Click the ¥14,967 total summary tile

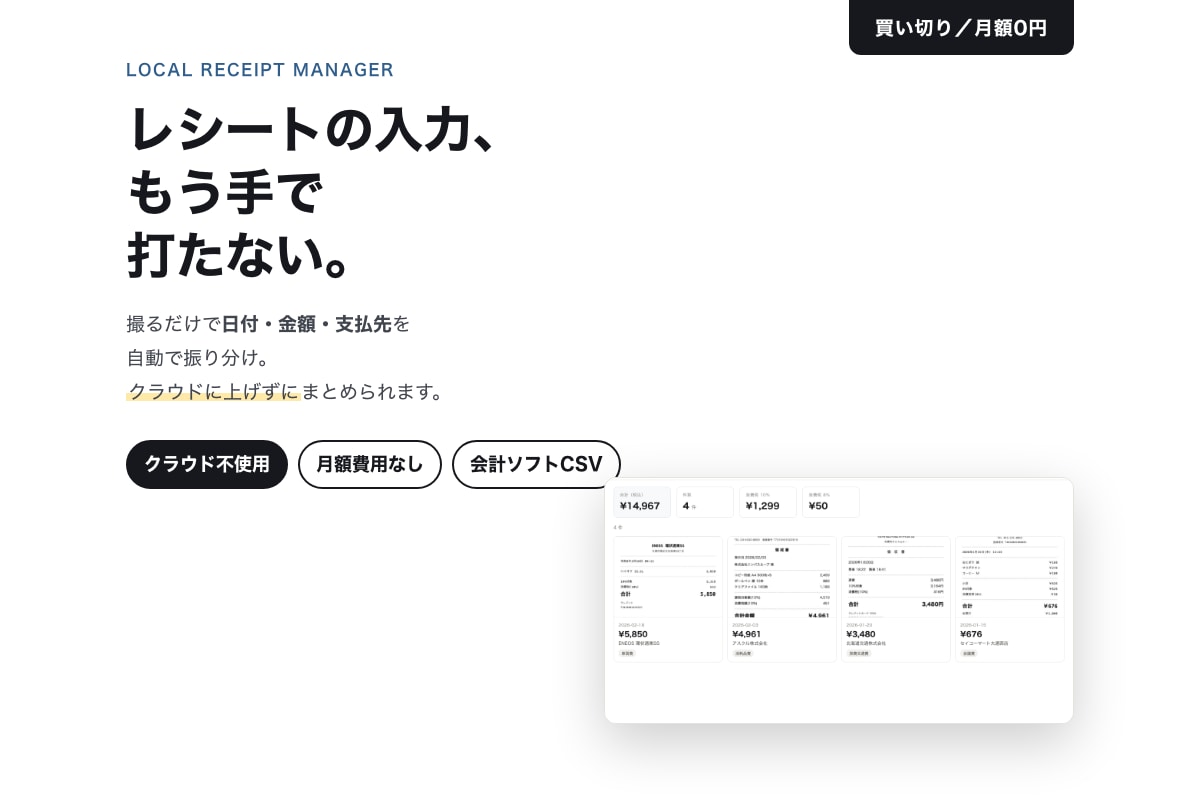click(642, 502)
